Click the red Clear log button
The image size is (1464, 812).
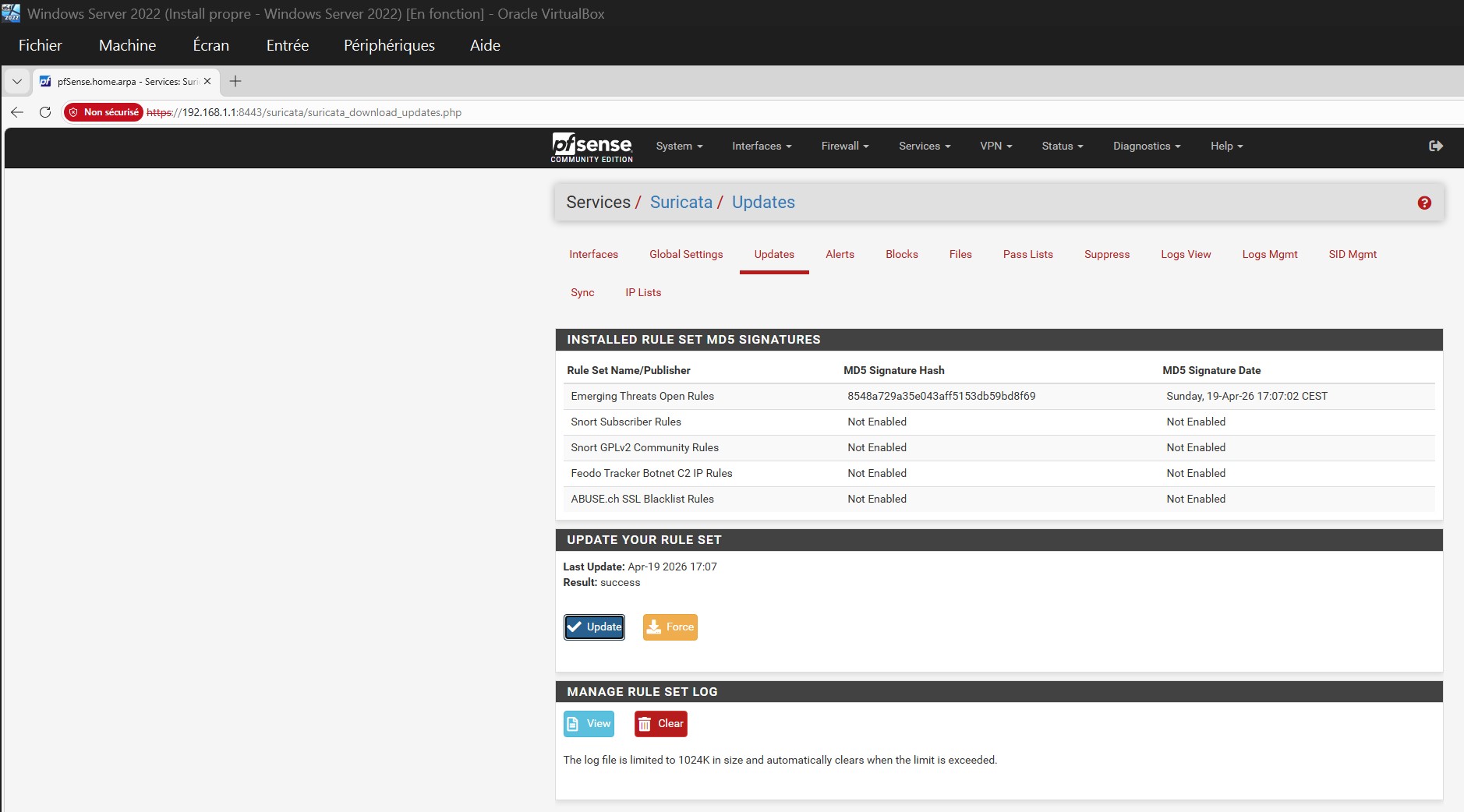pyautogui.click(x=660, y=723)
